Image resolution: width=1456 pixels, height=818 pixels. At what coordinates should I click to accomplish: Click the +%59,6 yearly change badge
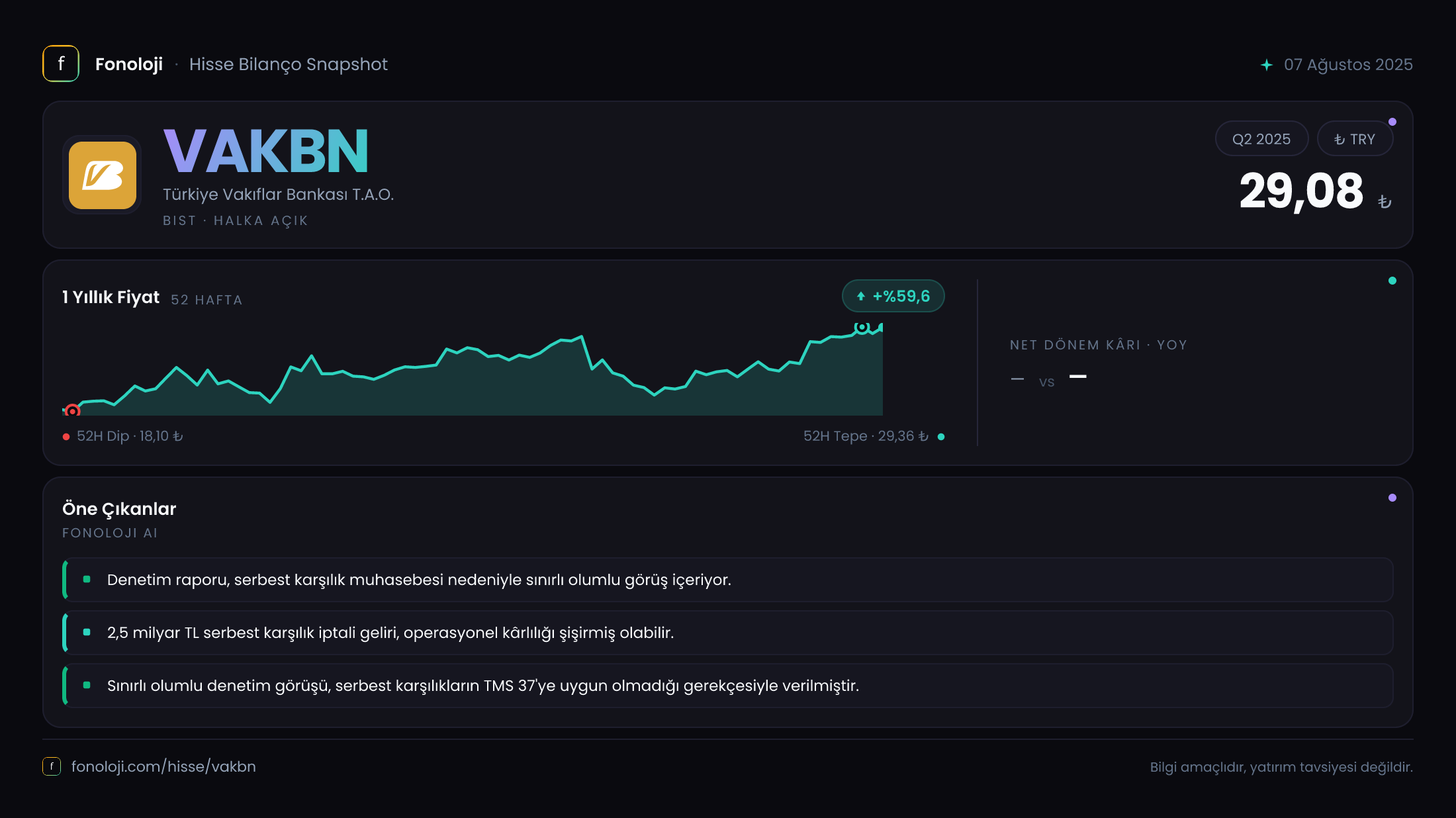click(x=893, y=296)
